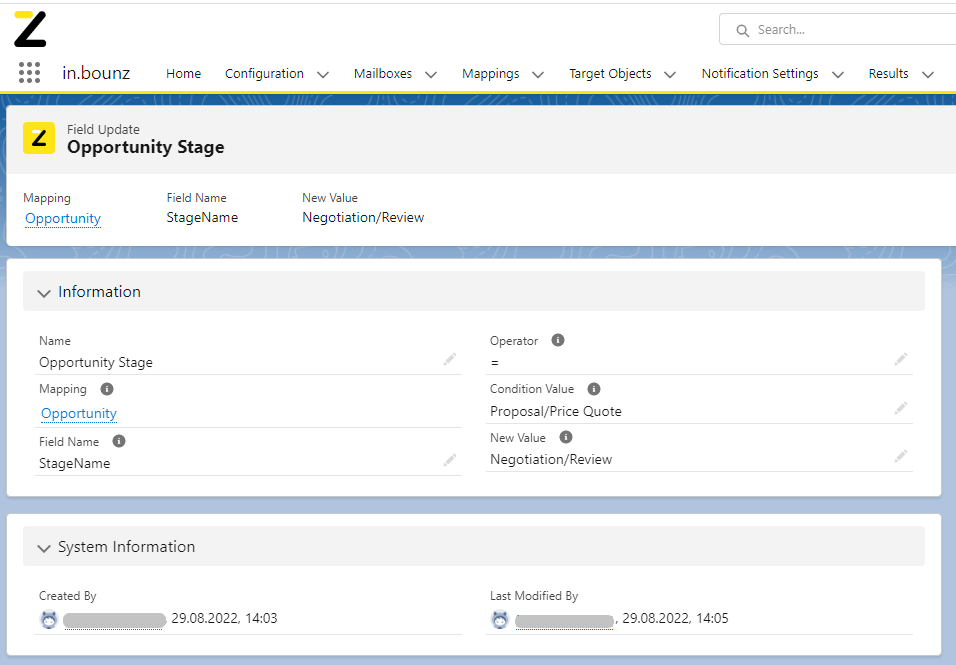
Task: Edit Condition Value with pencil icon
Action: (901, 408)
